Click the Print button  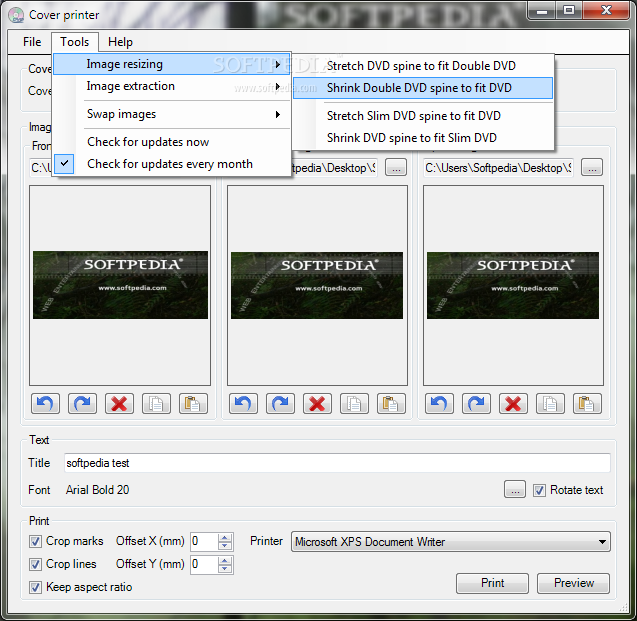click(492, 583)
